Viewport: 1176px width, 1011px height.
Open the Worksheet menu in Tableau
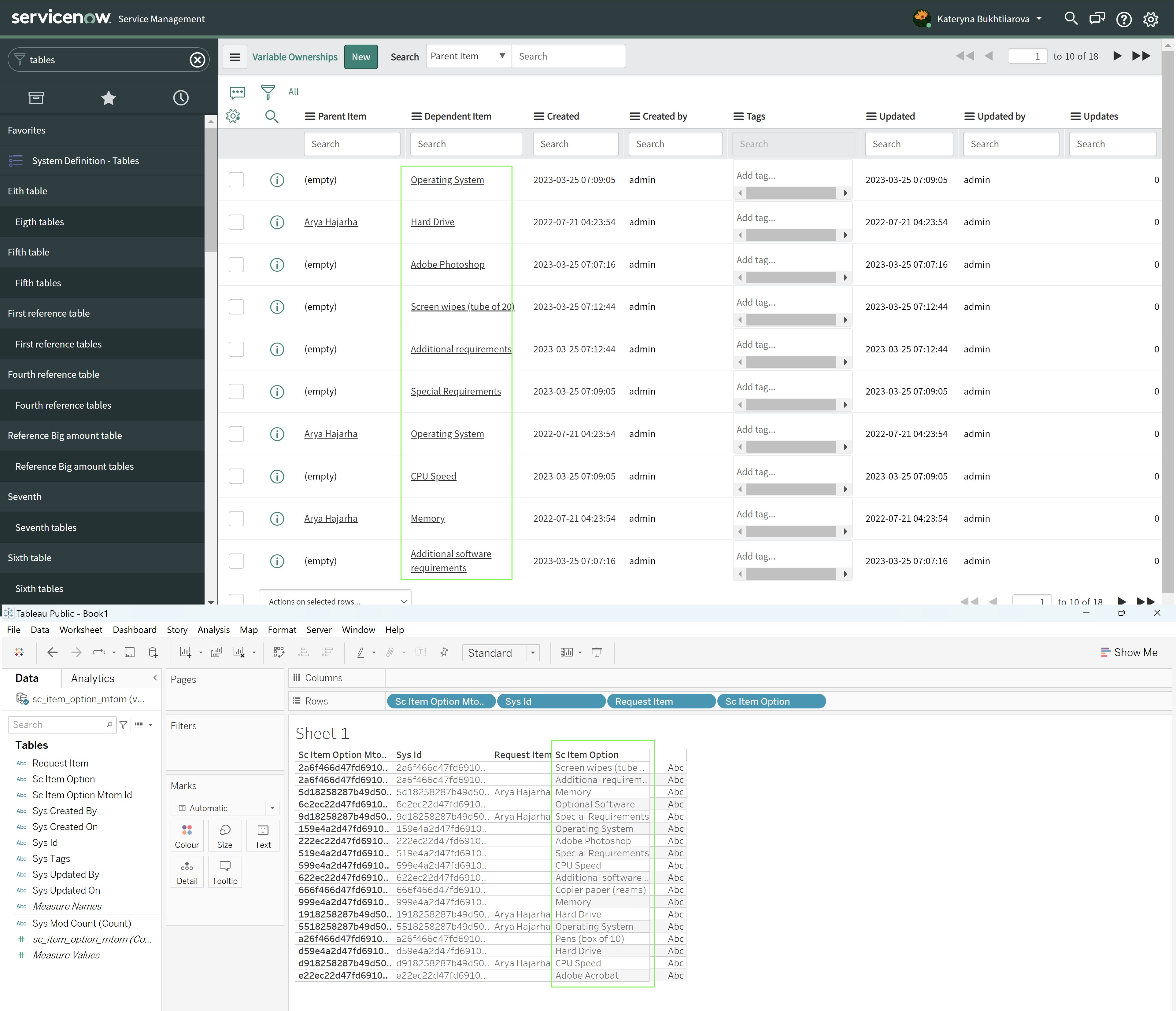tap(81, 630)
